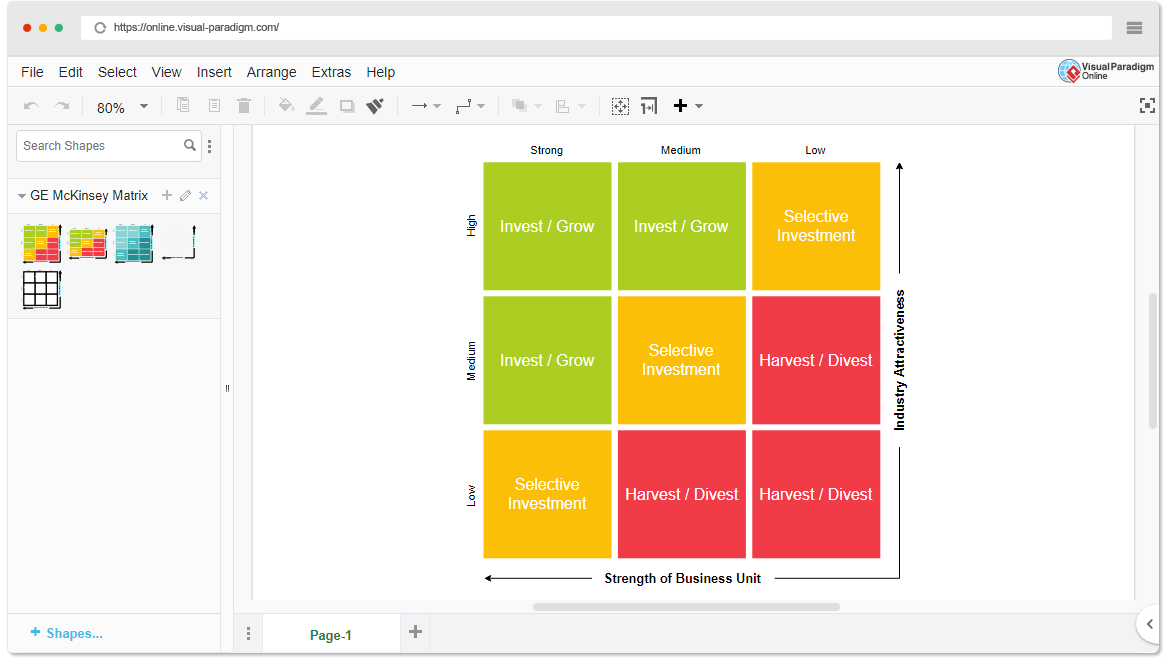Screen dimensions: 1170x665
Task: Click the browser URL address bar
Action: (x=596, y=28)
